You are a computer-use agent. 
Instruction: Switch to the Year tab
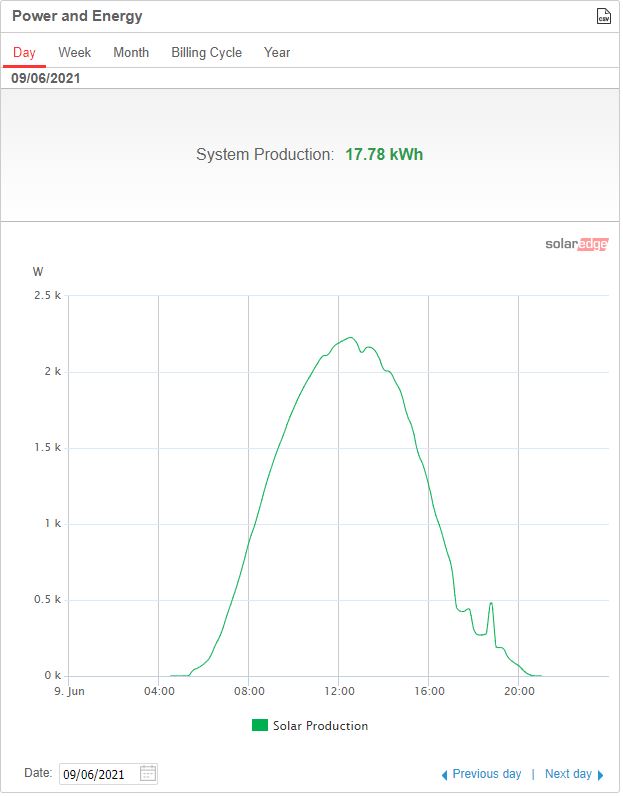coord(278,52)
